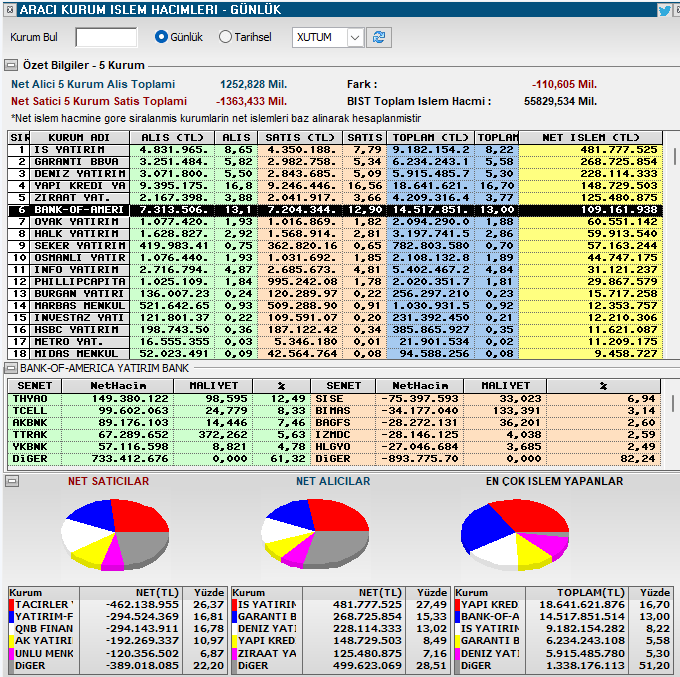Select the INVESTAZ YATI row
This screenshot has height=677, width=680.
[x=335, y=318]
